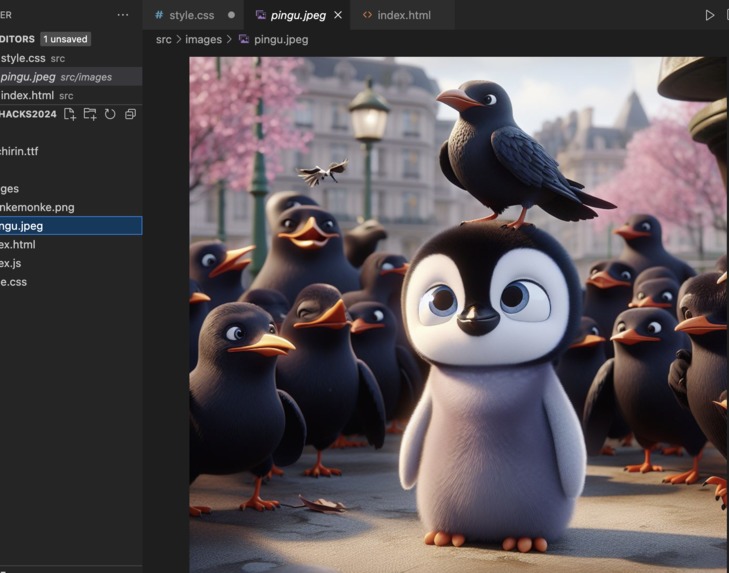Open index.html from open editors list
Image resolution: width=729 pixels, height=573 pixels.
pos(27,95)
